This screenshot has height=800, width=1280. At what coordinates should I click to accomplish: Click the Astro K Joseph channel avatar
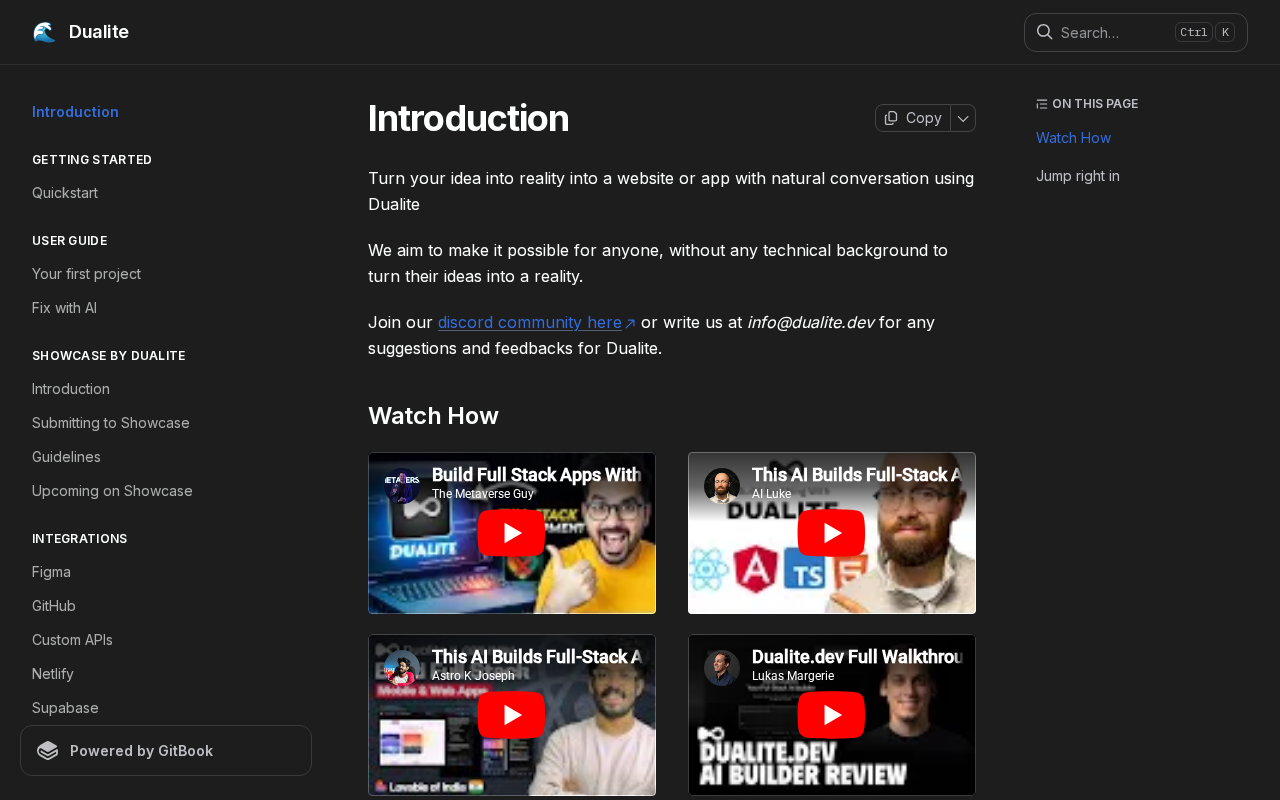402,668
